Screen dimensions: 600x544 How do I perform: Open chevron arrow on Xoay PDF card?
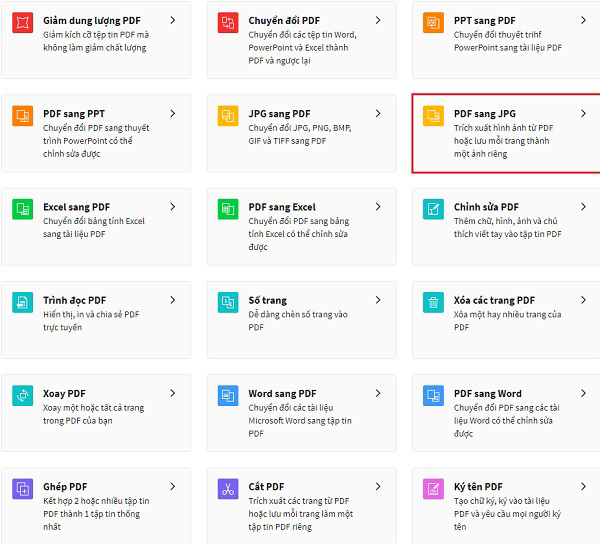pyautogui.click(x=173, y=393)
